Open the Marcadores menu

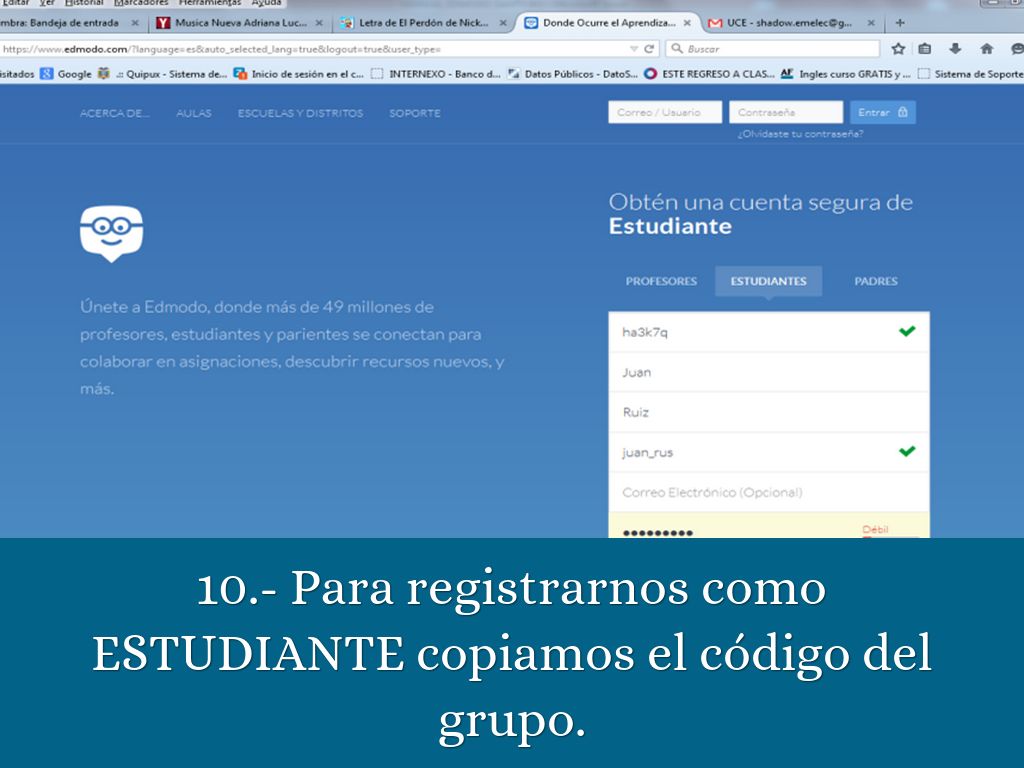140,3
